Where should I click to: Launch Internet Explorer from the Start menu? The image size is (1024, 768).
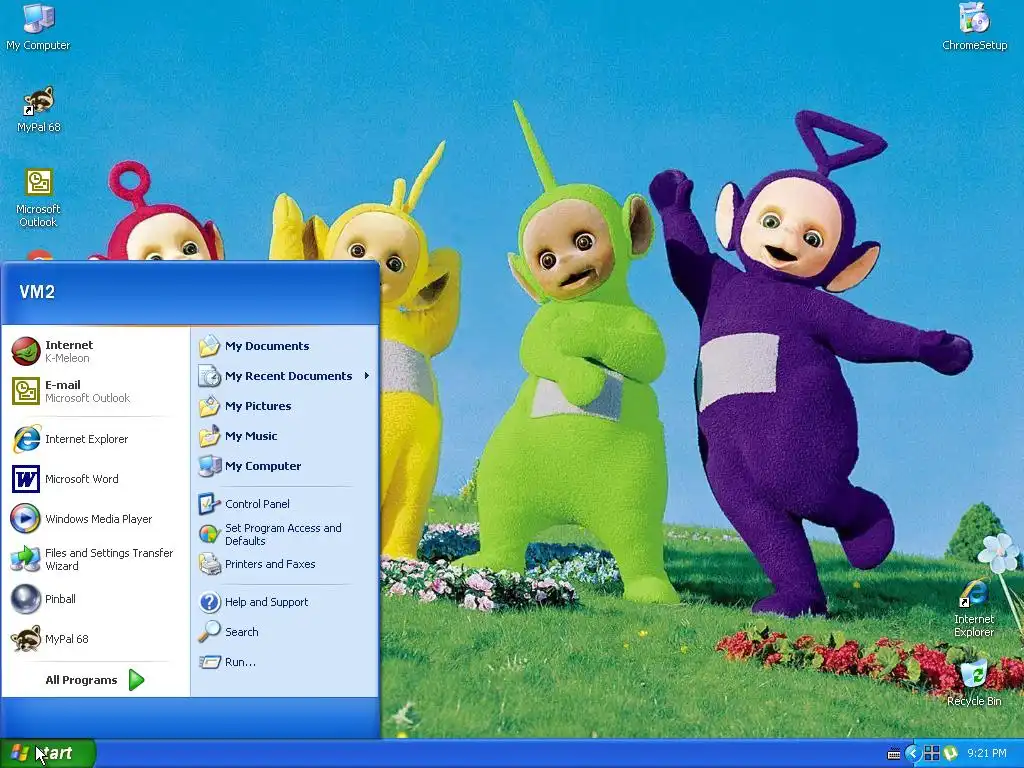point(95,439)
